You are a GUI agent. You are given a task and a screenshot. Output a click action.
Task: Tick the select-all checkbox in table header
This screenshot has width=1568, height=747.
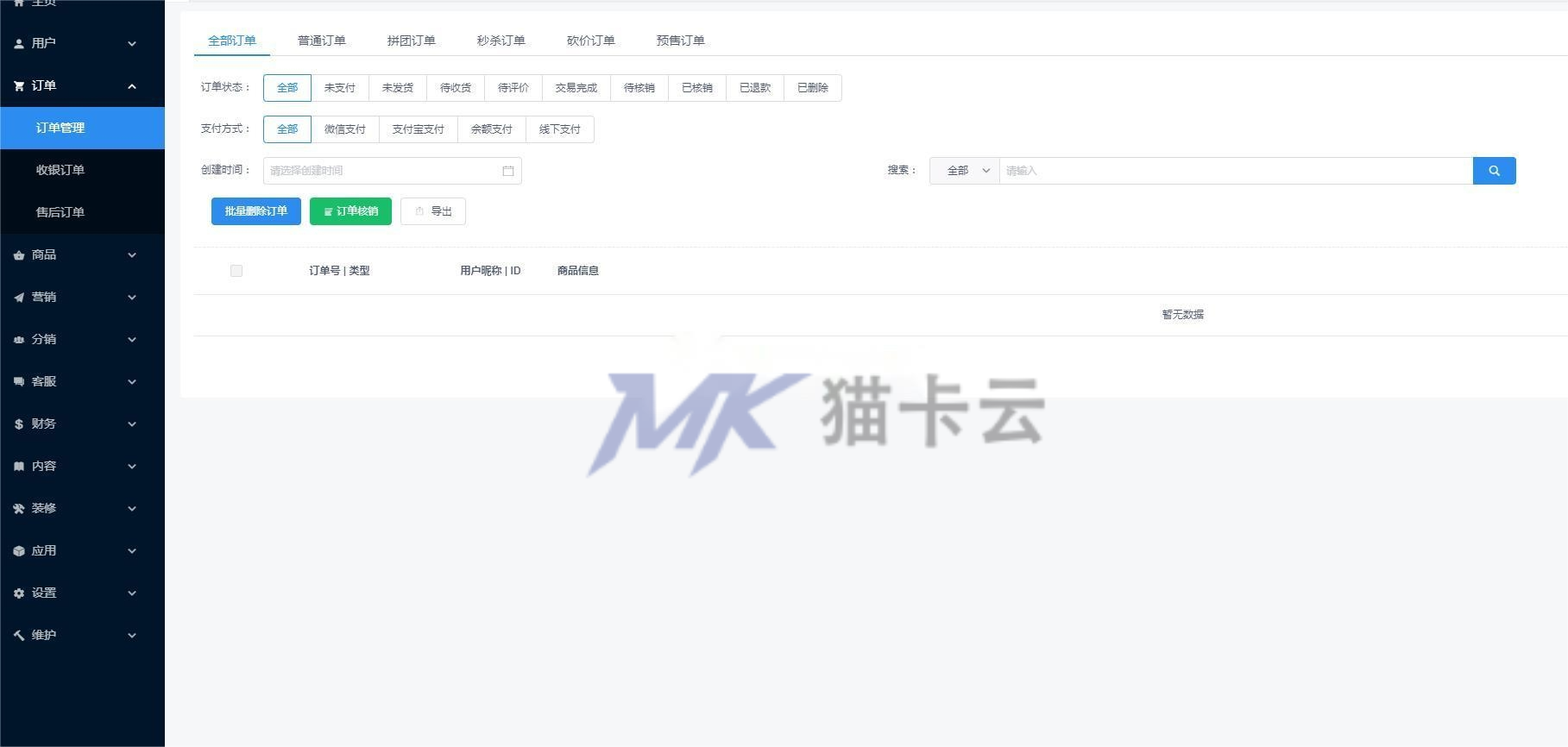pyautogui.click(x=236, y=271)
